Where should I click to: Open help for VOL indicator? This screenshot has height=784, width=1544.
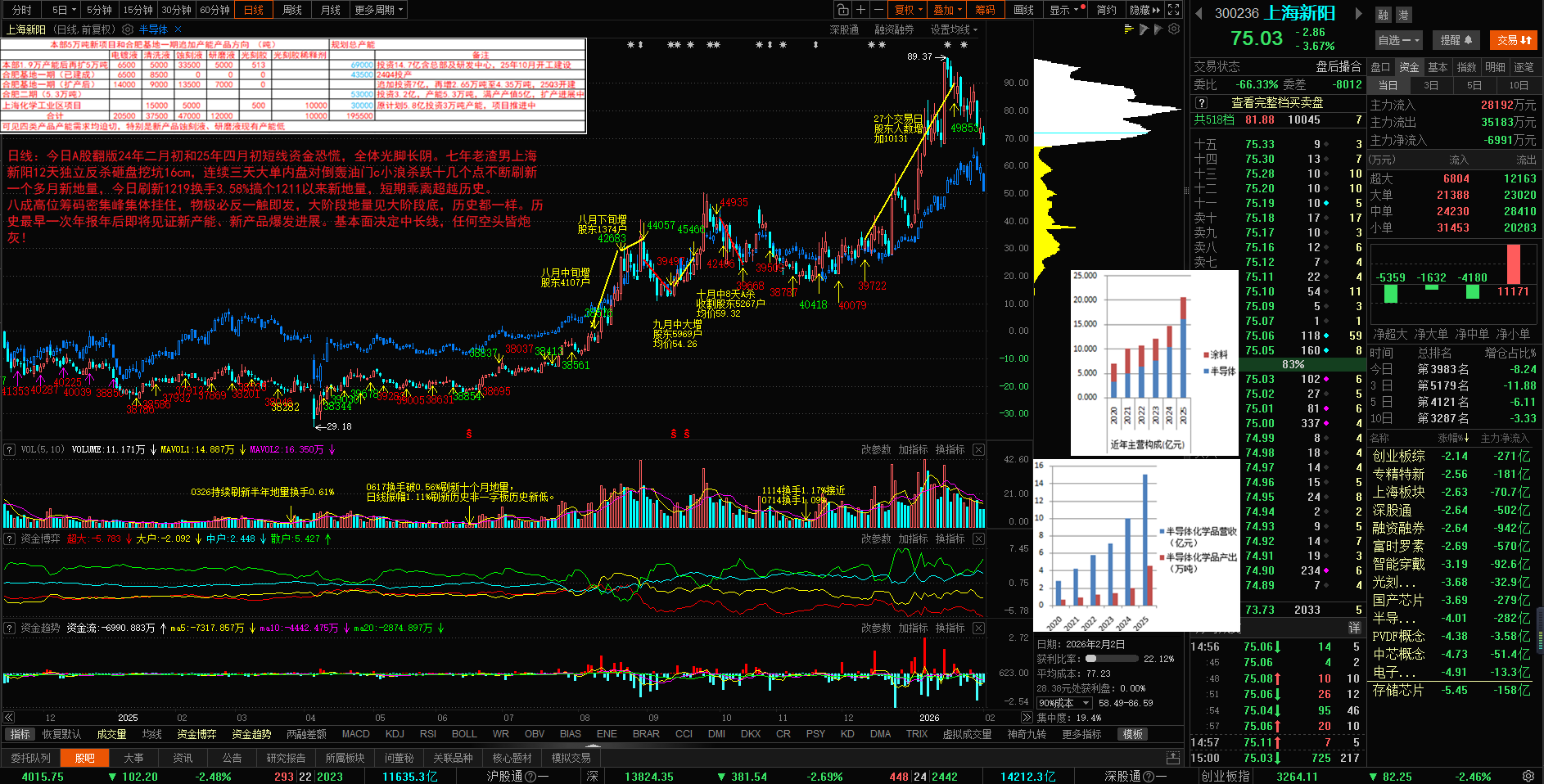click(10, 449)
